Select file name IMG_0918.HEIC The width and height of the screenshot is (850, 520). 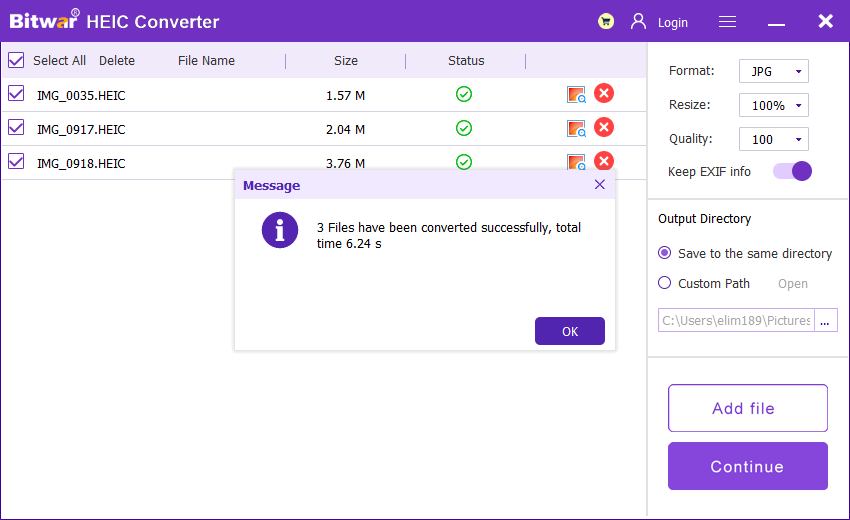pyautogui.click(x=81, y=163)
